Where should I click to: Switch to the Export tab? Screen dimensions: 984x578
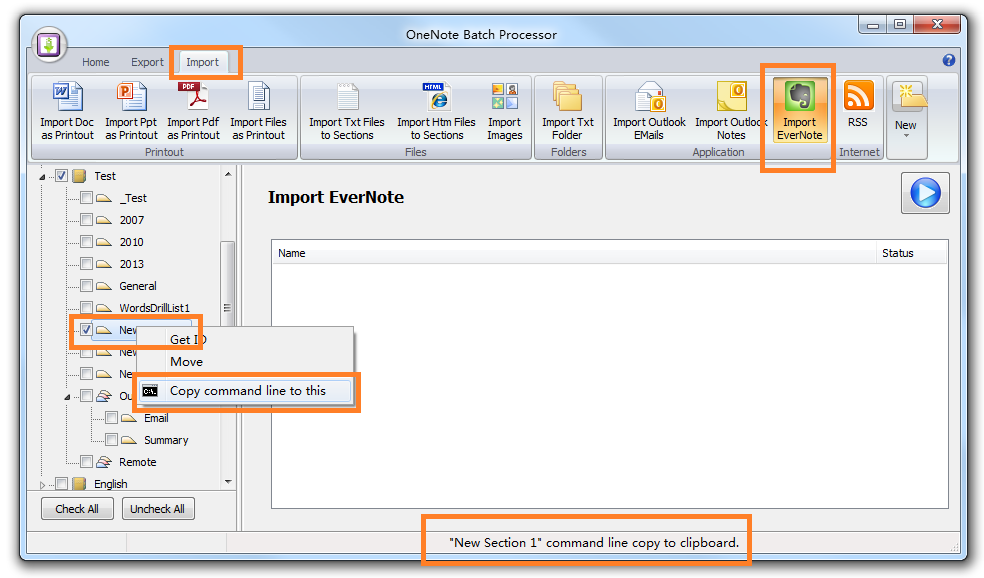(x=147, y=62)
